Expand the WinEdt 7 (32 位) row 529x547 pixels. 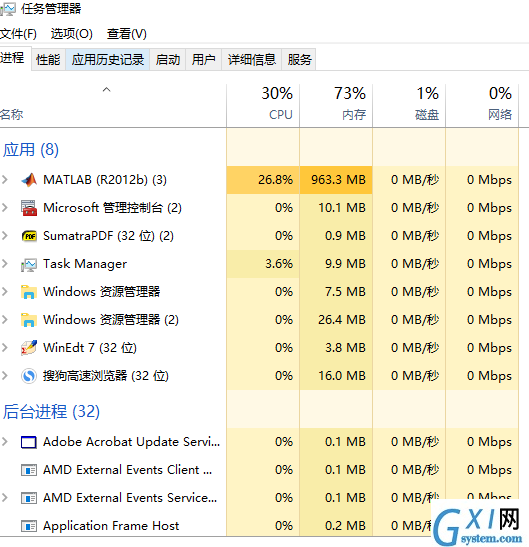click(x=5, y=347)
